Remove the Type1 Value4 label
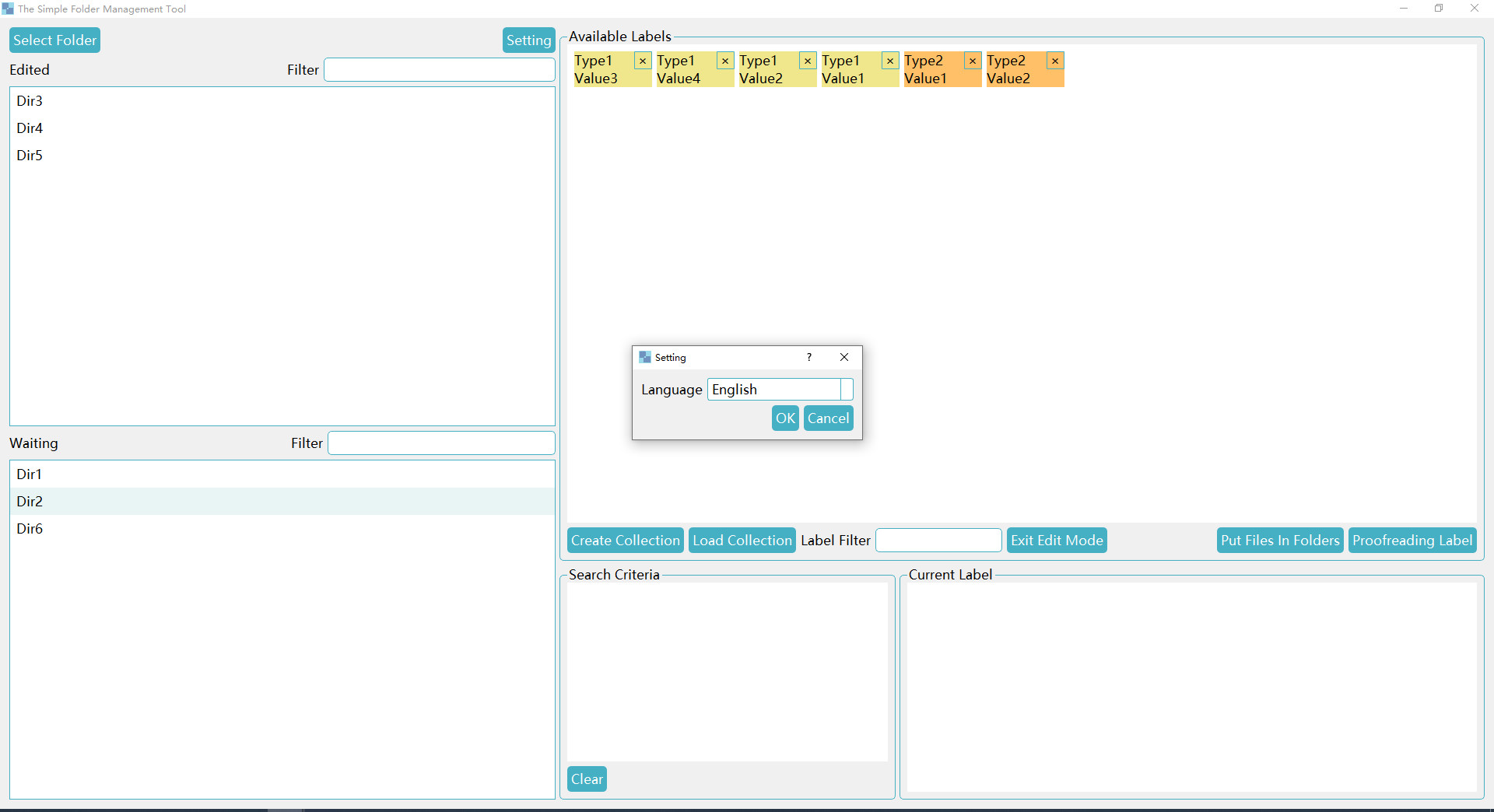This screenshot has width=1494, height=812. [x=724, y=61]
